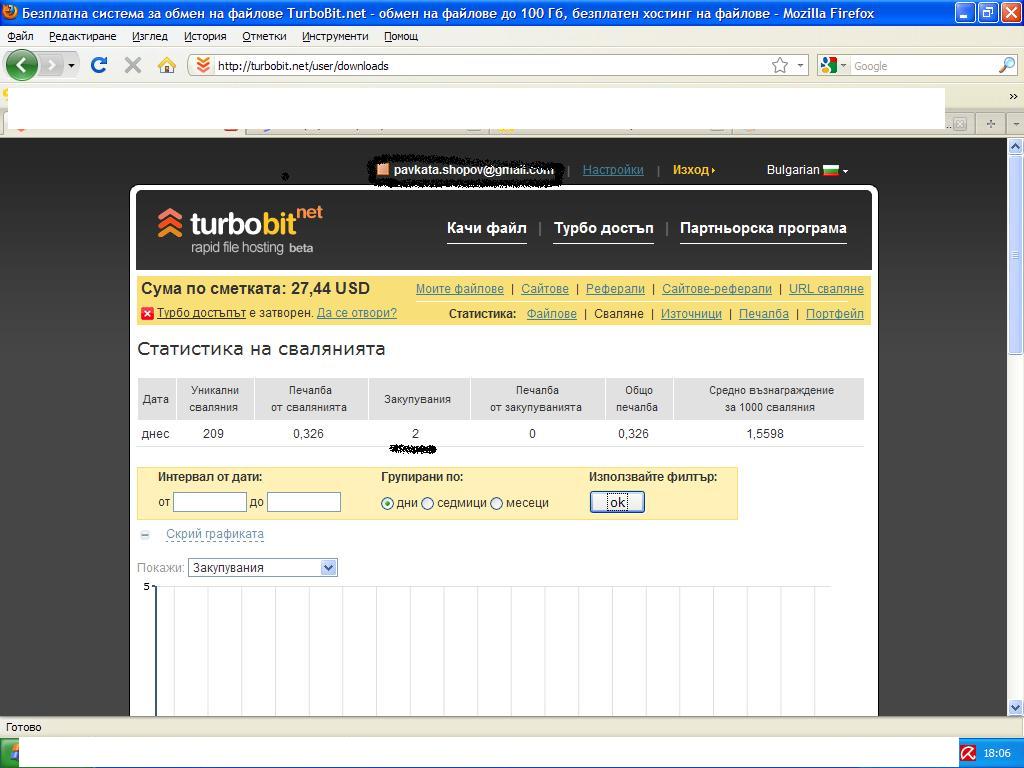Viewport: 1024px width, 768px height.
Task: Click the red X turbo access closed icon
Action: [x=148, y=313]
